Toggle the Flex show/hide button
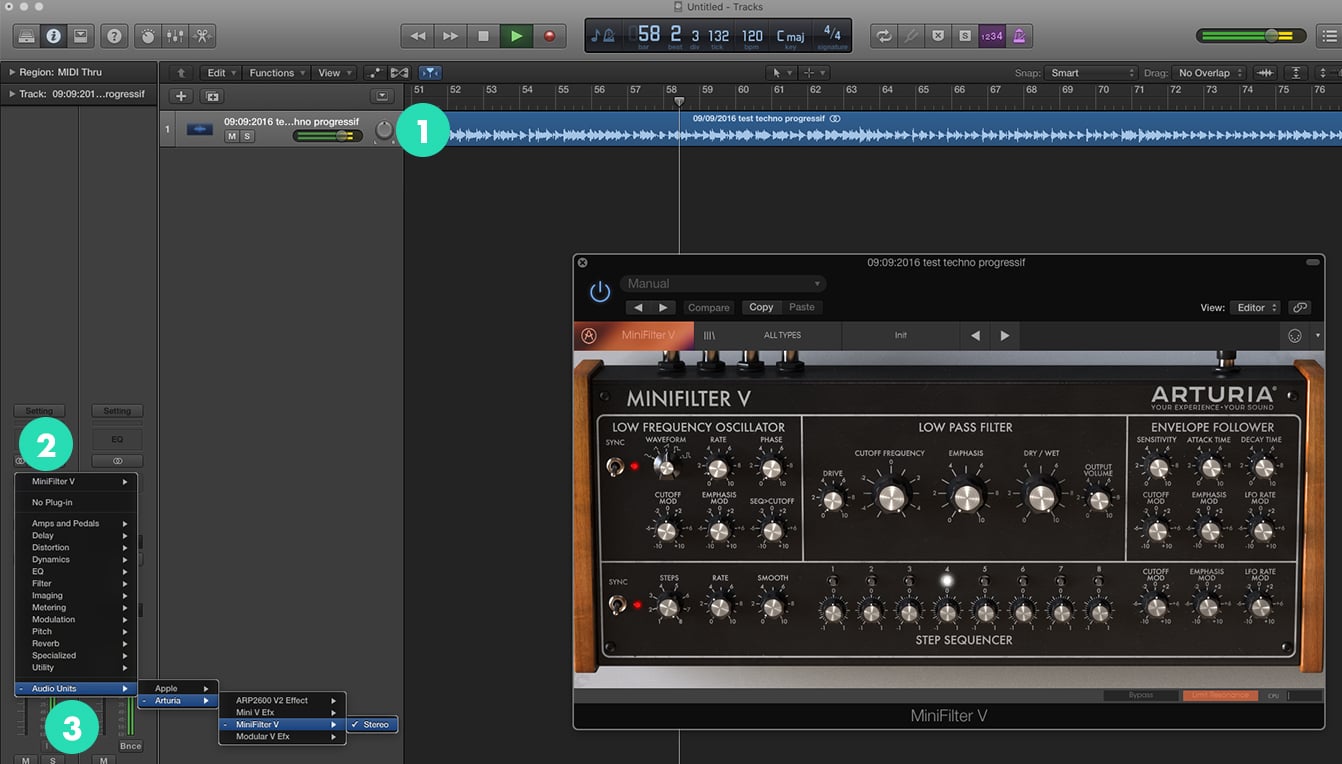The image size is (1342, 764). [x=399, y=73]
